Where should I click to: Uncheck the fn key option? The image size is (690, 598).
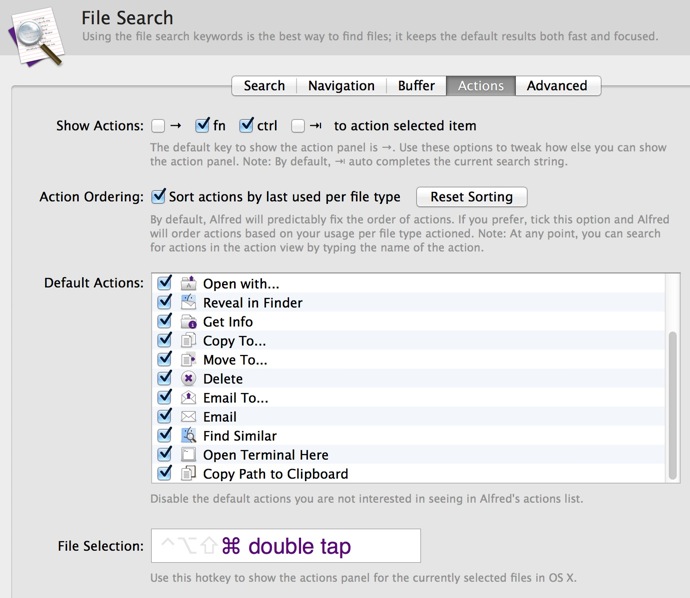click(x=202, y=125)
